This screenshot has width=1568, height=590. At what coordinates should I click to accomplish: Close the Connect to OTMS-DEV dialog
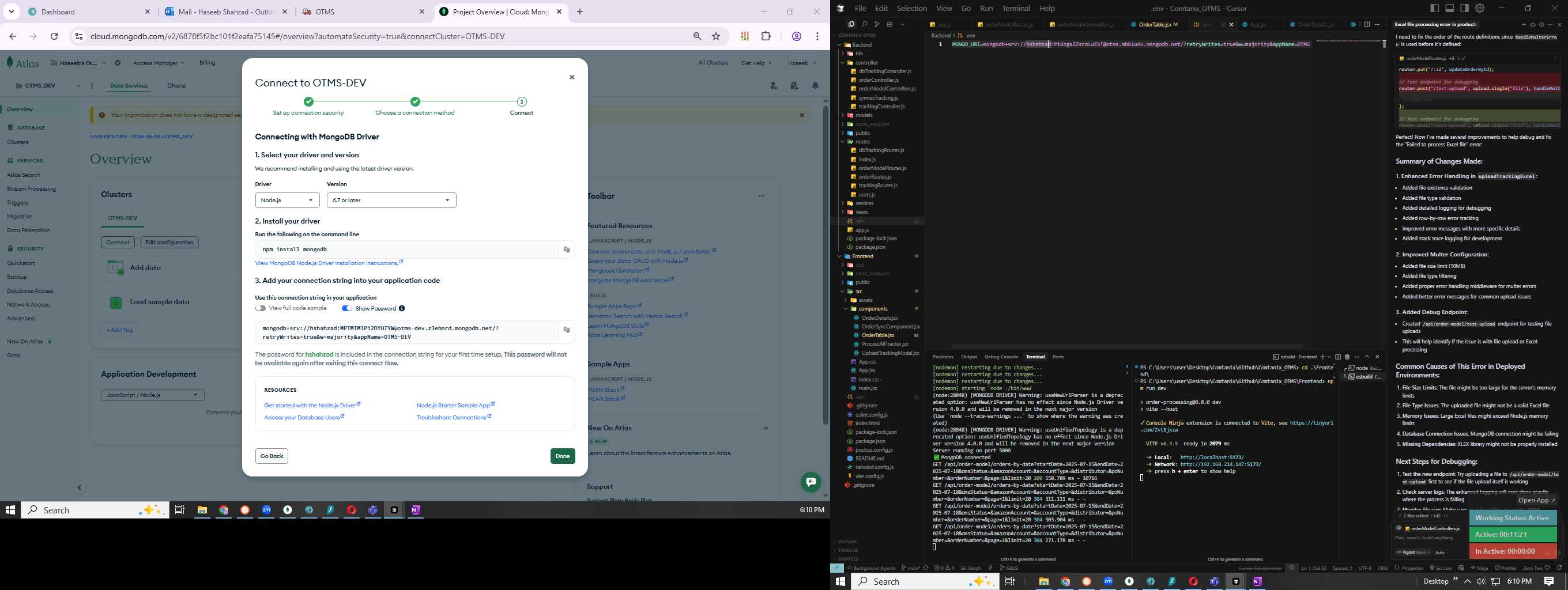[x=571, y=77]
